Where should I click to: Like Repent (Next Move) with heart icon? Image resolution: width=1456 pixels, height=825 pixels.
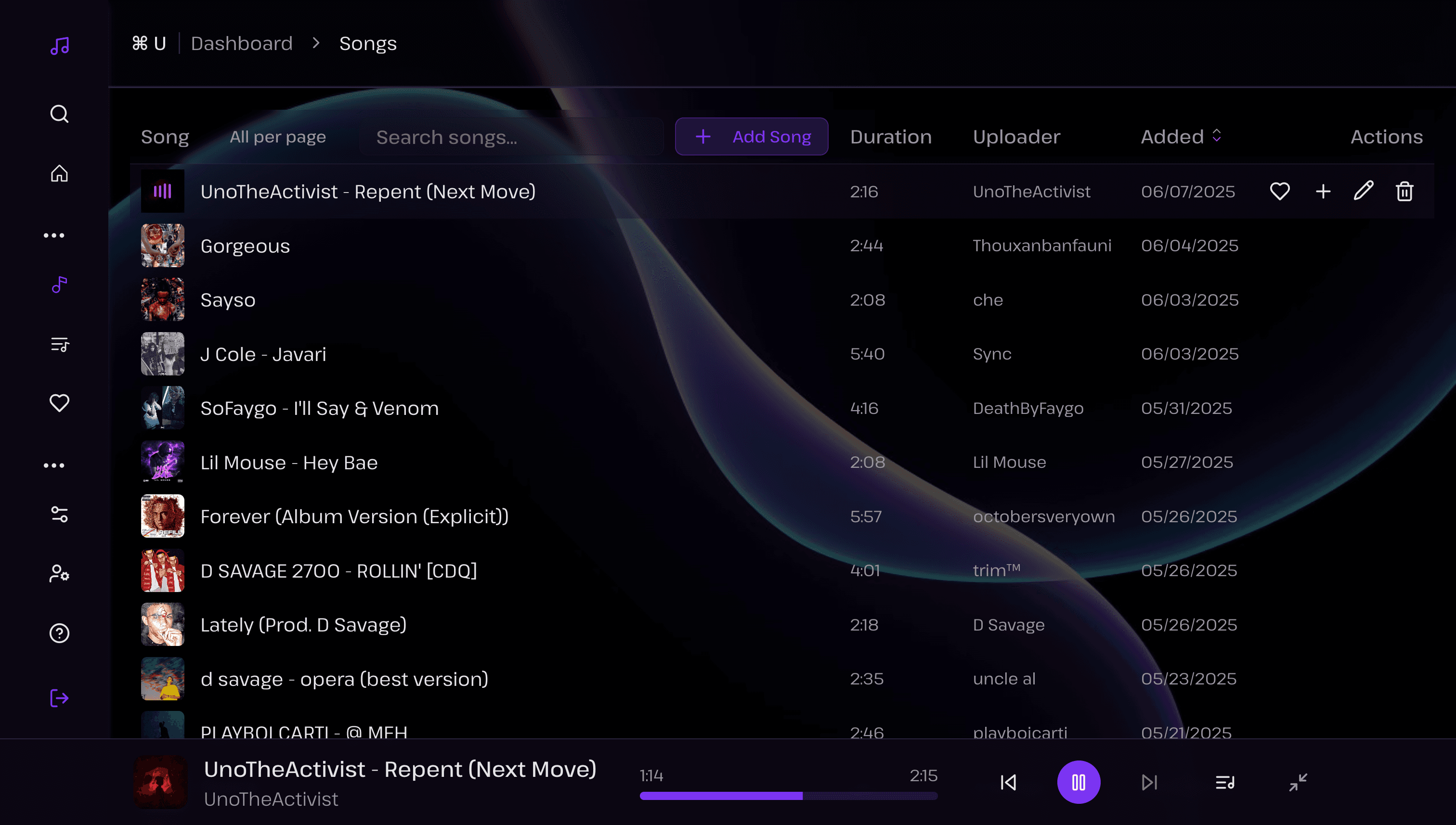(1280, 192)
